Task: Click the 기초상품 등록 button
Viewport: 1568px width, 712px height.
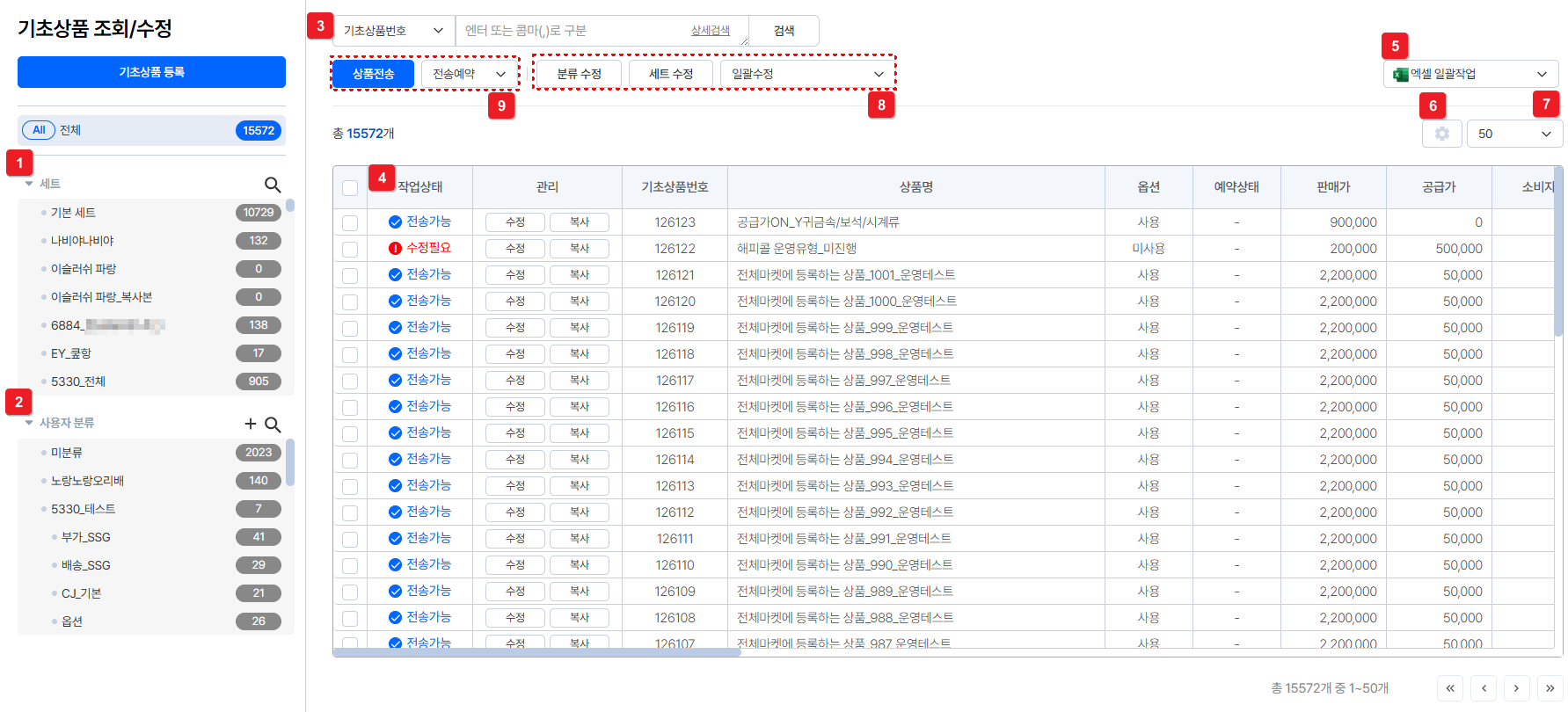Action: [x=151, y=72]
